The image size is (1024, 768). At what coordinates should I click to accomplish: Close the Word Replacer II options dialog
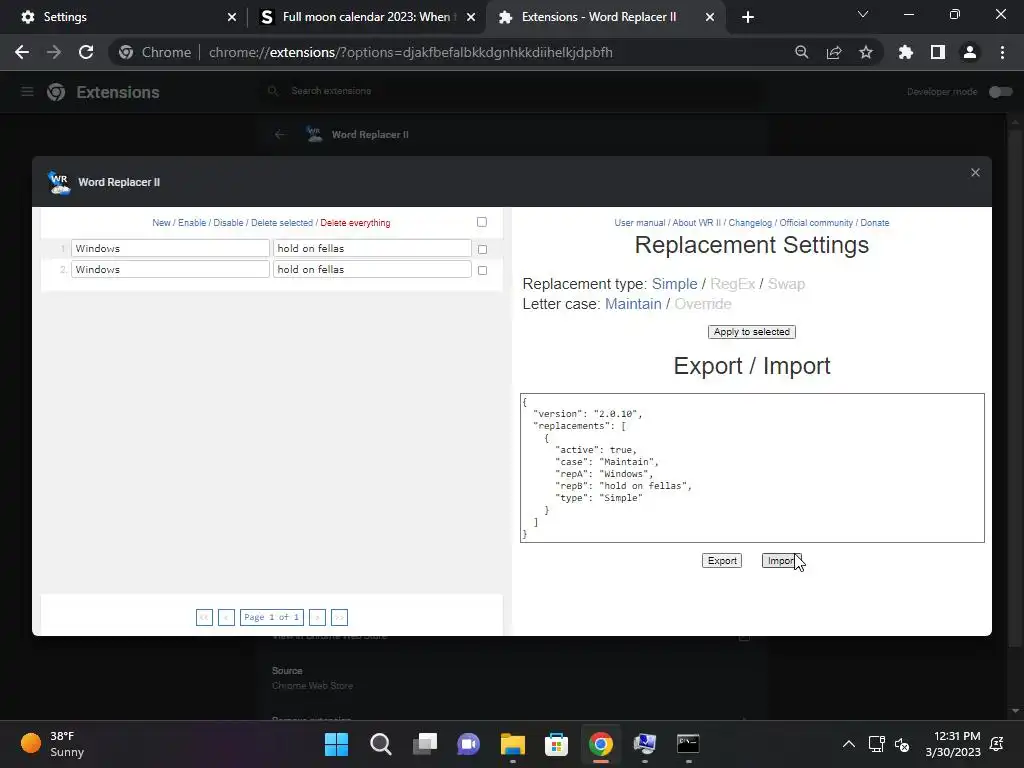[975, 172]
